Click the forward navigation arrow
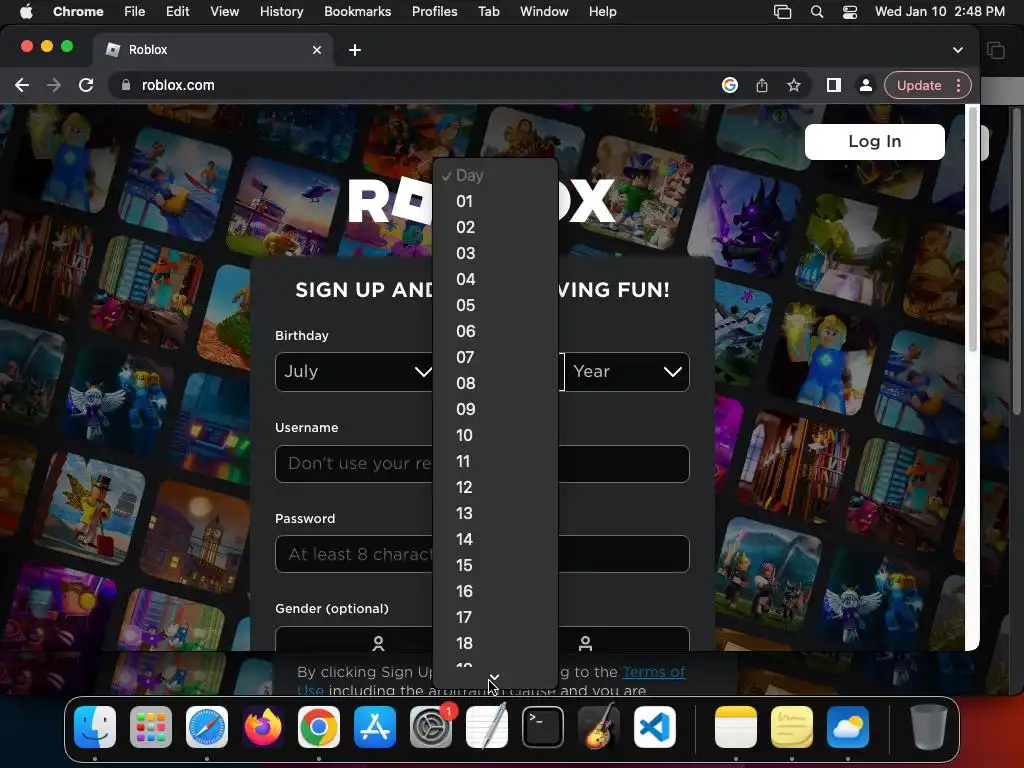The height and width of the screenshot is (768, 1024). 54,86
